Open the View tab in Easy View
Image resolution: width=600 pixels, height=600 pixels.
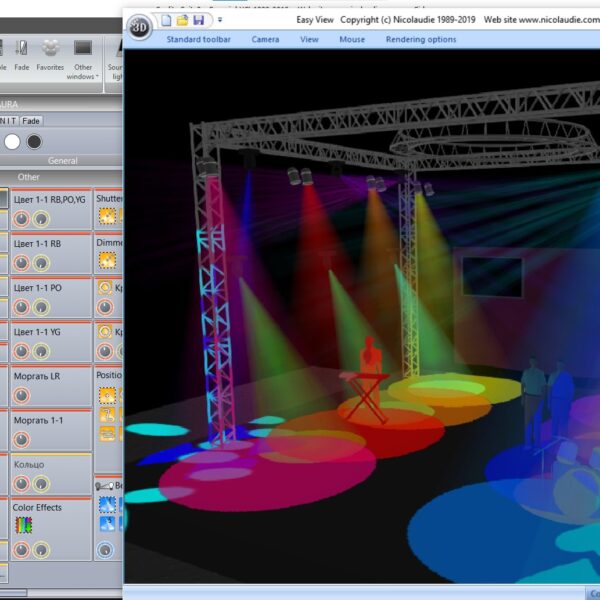point(309,39)
